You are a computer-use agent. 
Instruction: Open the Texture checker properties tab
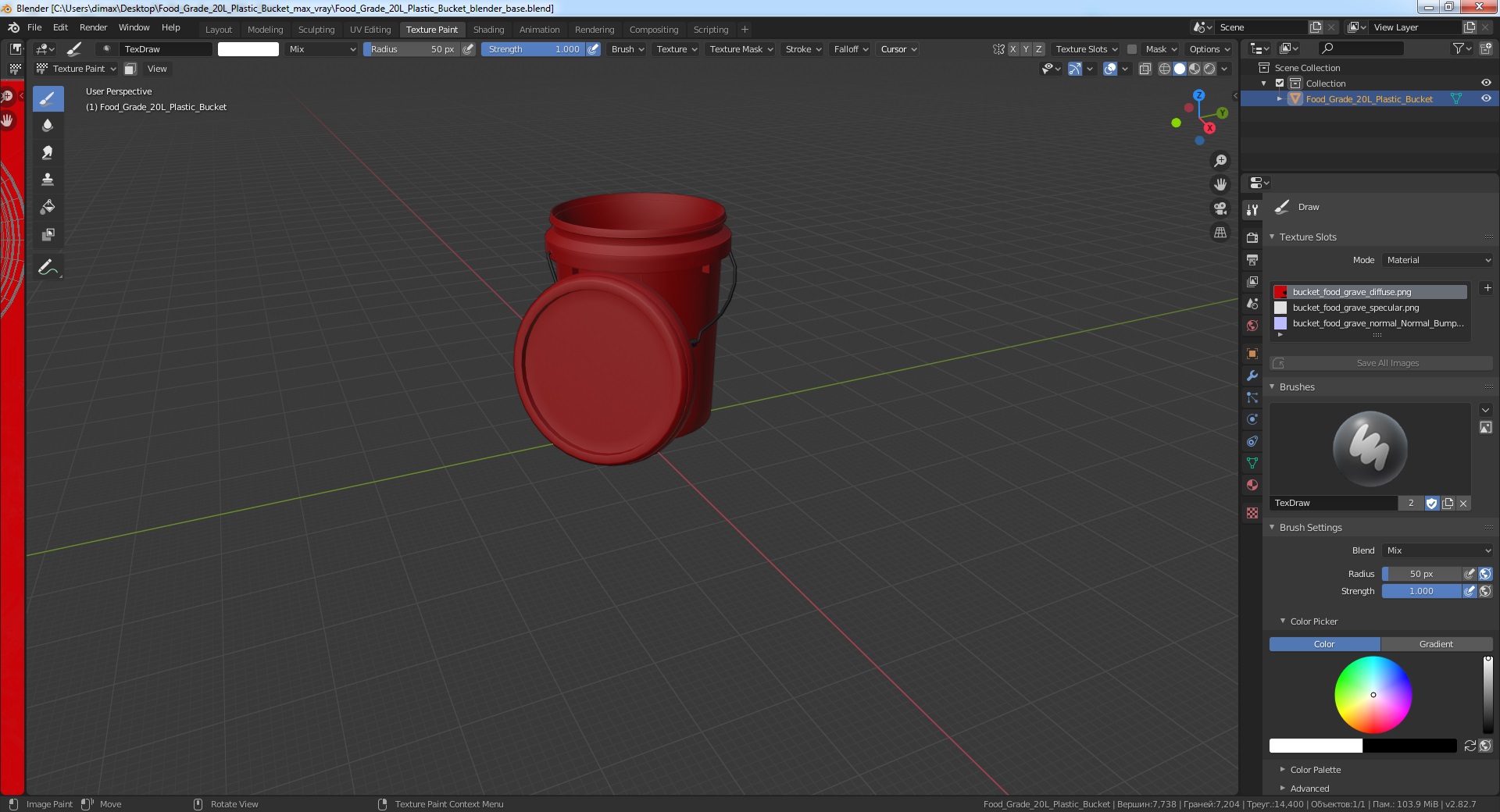(x=1252, y=513)
